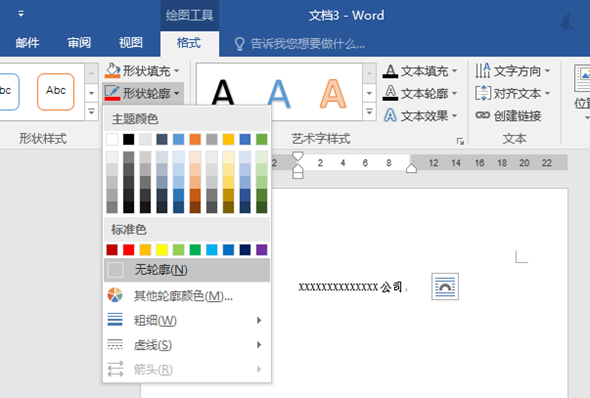590x398 pixels.
Task: Select 无轮廓(N) in the outline menu
Action: [x=187, y=270]
